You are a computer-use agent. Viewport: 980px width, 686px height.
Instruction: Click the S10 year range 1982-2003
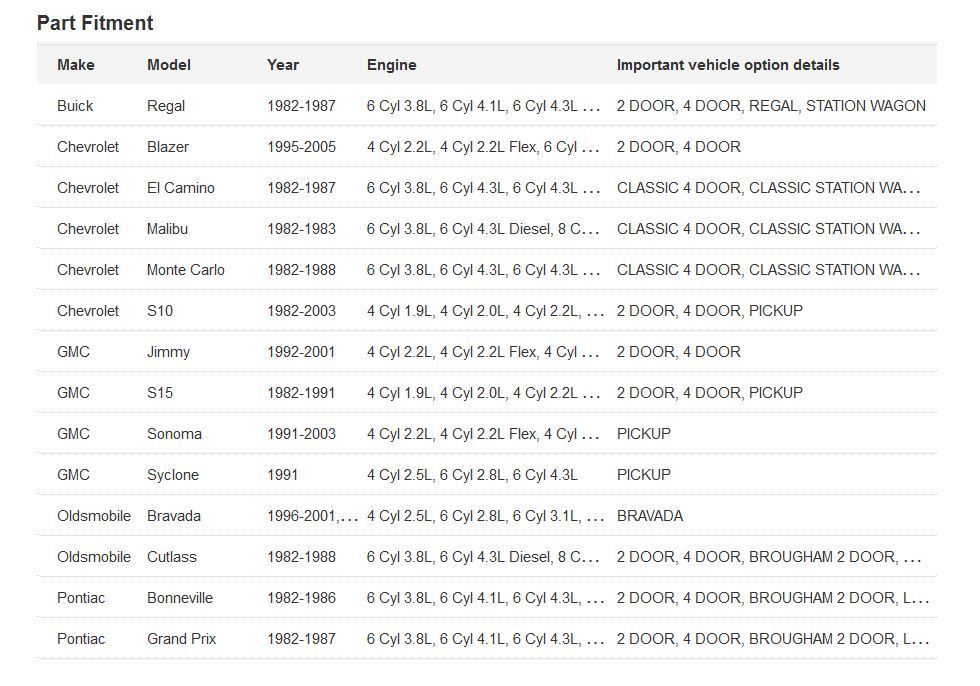pyautogui.click(x=301, y=311)
